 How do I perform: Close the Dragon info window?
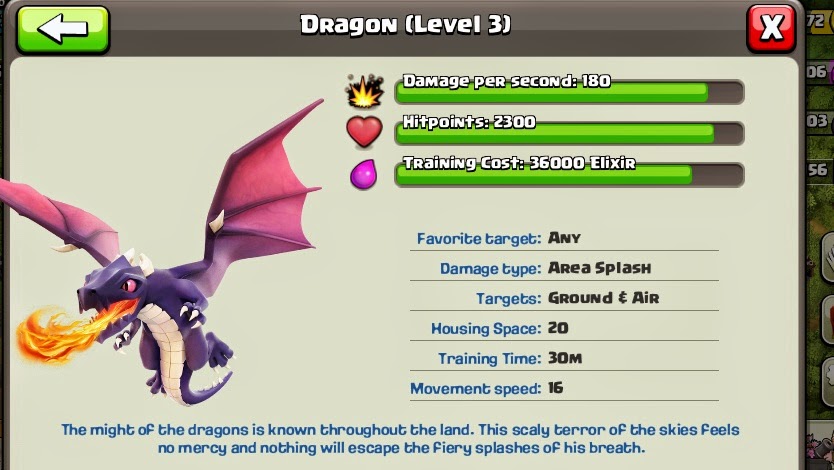tap(771, 29)
